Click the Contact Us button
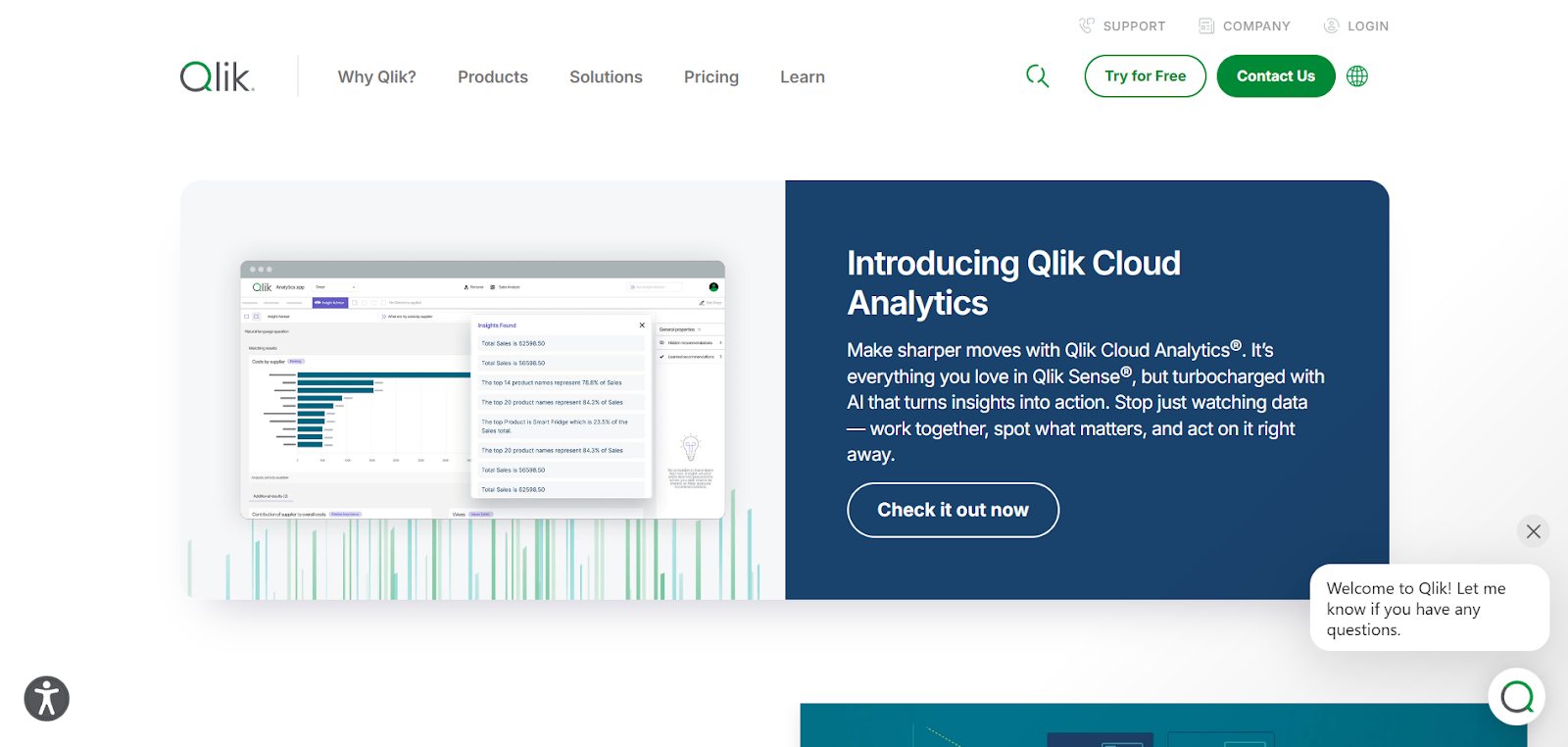 1275,76
